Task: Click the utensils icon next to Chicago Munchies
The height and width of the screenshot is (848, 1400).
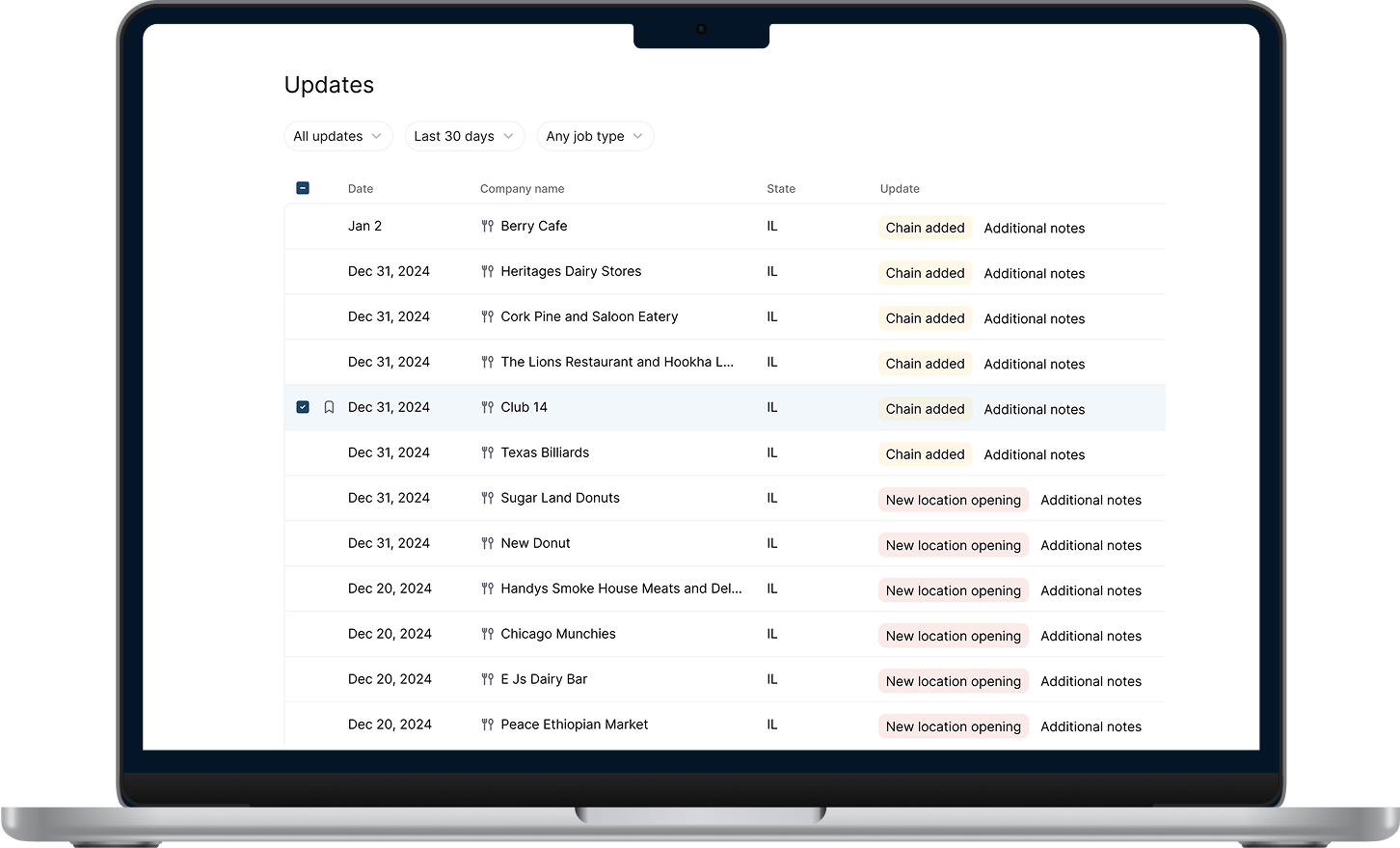Action: (x=487, y=635)
